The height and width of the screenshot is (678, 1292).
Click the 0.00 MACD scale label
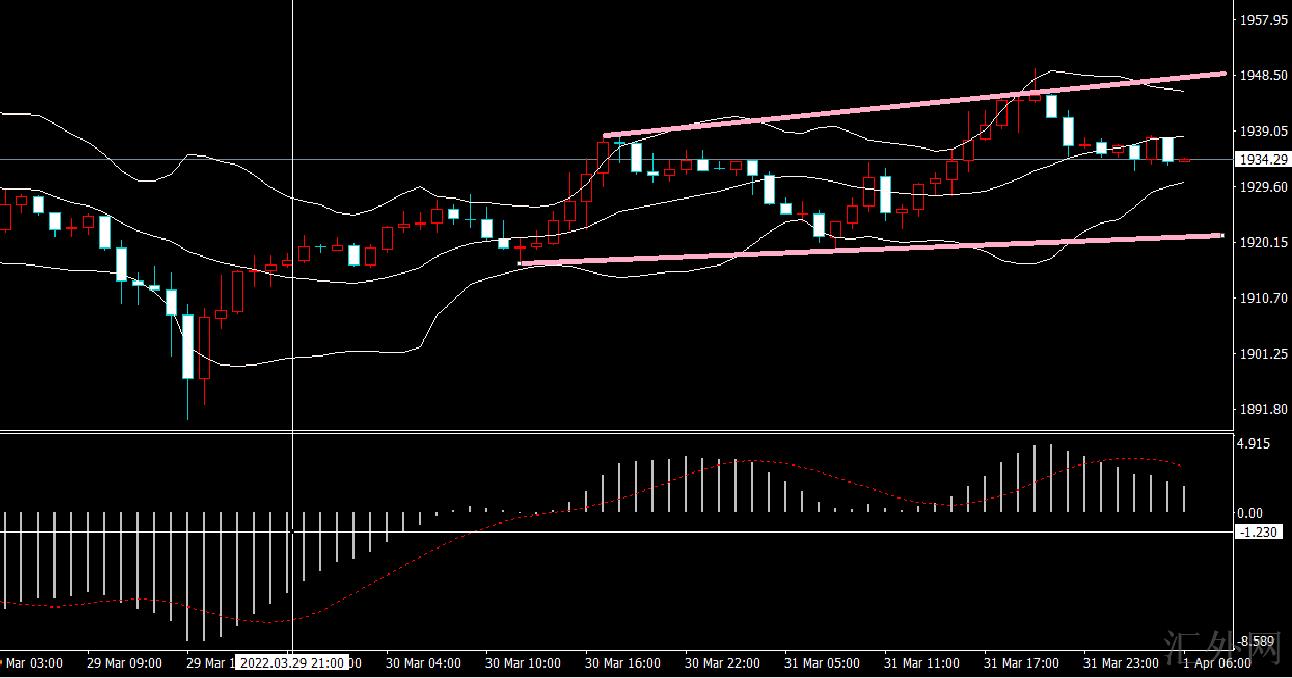coord(1250,513)
